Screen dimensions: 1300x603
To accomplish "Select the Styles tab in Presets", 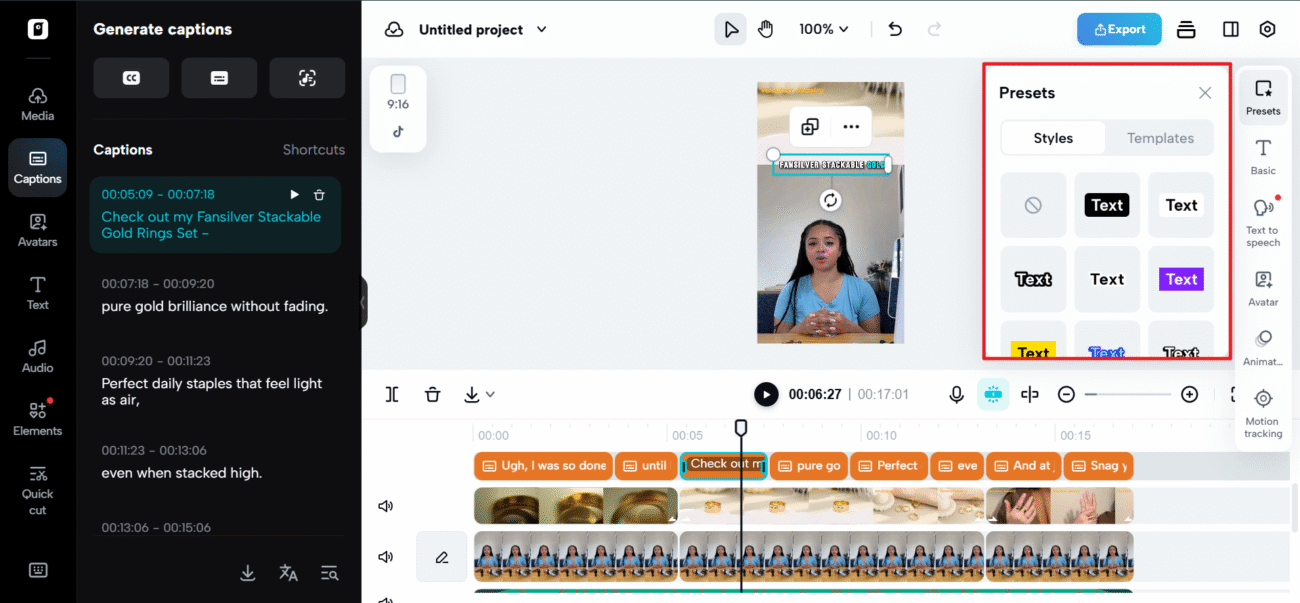I will (1053, 138).
